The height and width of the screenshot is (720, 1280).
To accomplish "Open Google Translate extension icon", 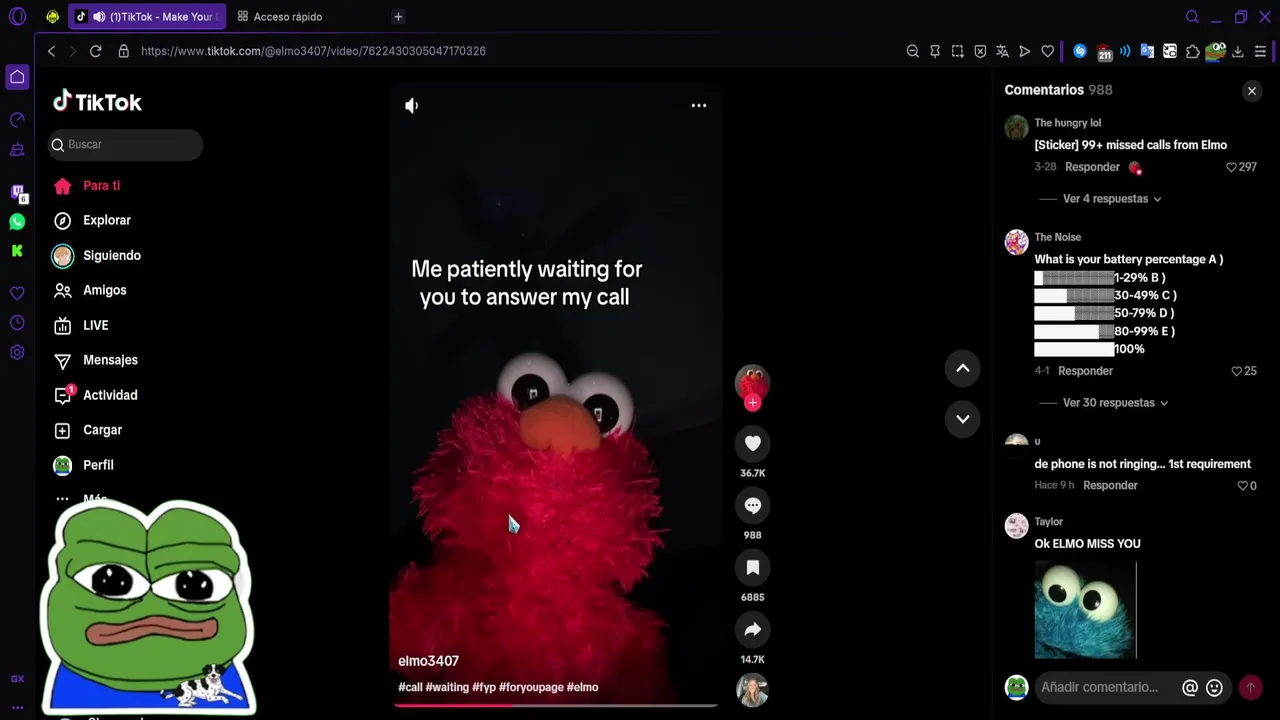I will click(1147, 51).
